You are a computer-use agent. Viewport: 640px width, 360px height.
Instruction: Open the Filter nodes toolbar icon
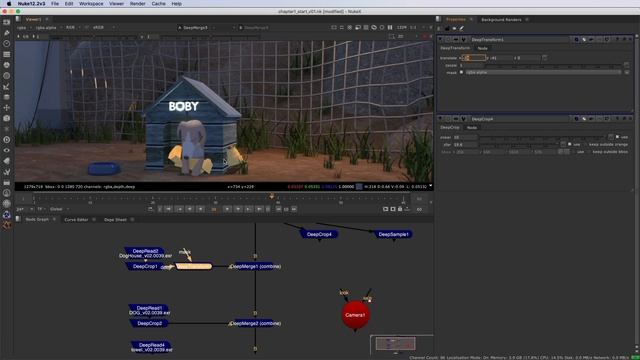tap(7, 76)
